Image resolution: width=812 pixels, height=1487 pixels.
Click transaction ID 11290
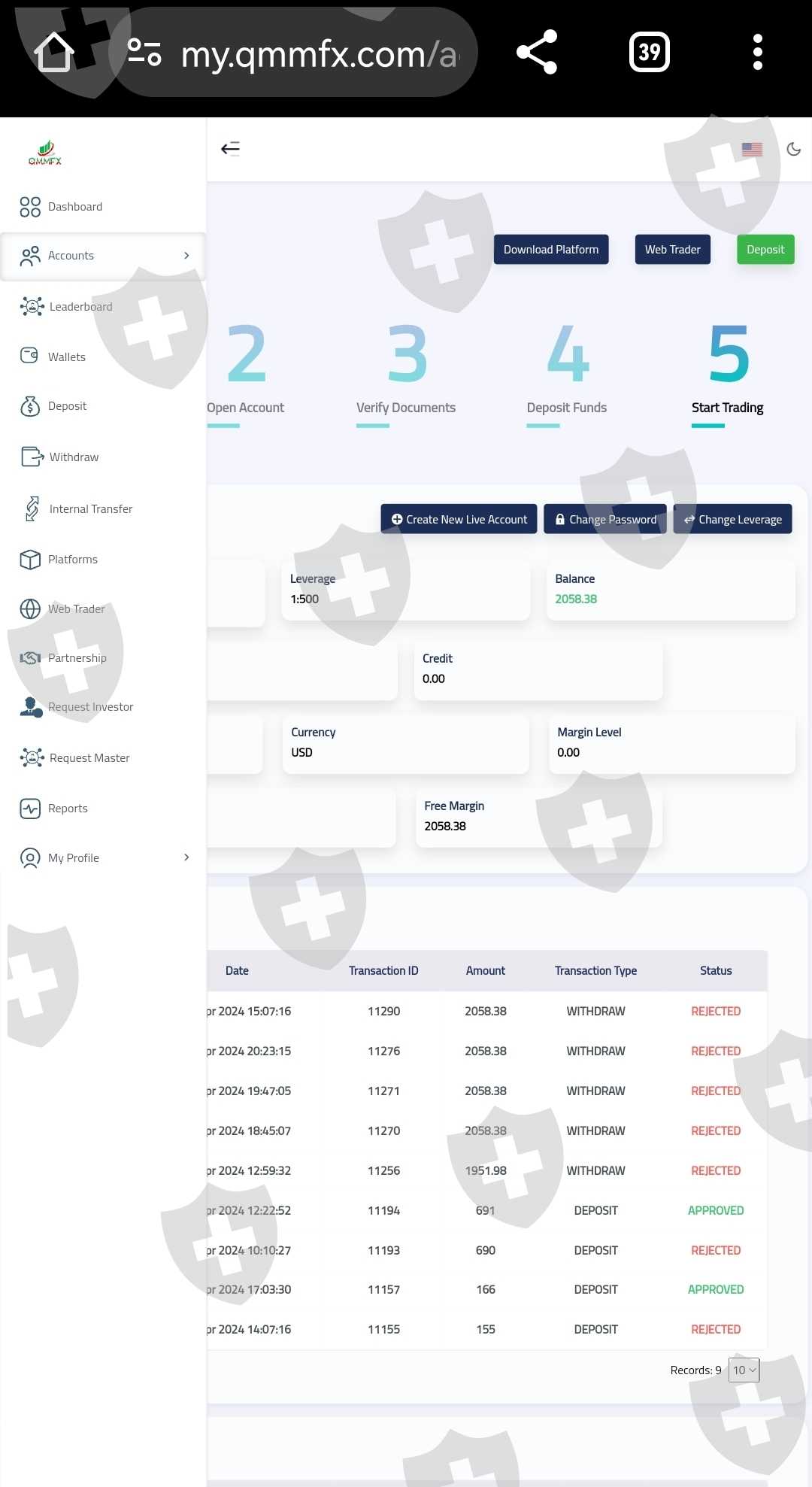383,1011
